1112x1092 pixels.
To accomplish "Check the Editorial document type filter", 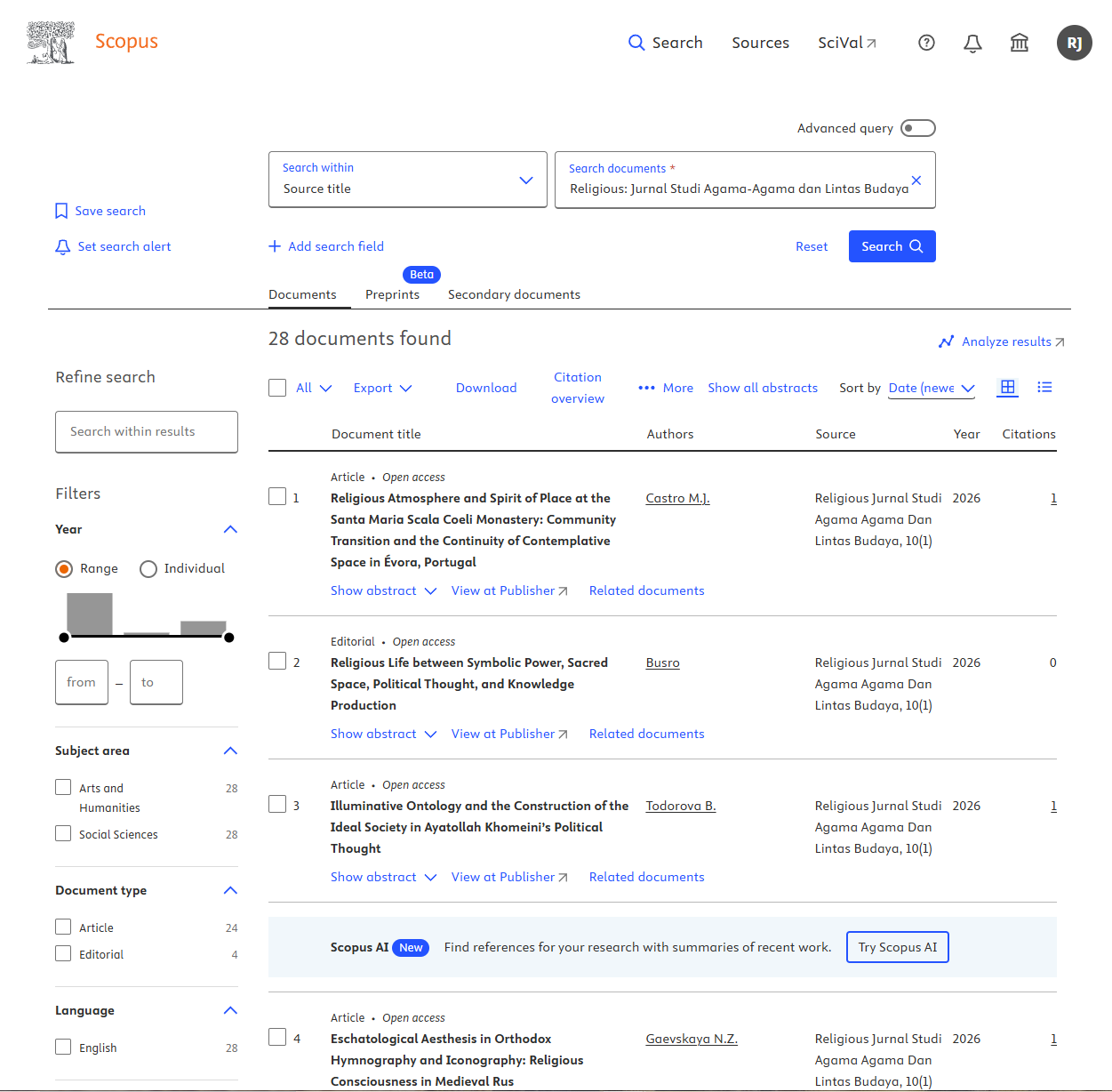I will tap(63, 953).
